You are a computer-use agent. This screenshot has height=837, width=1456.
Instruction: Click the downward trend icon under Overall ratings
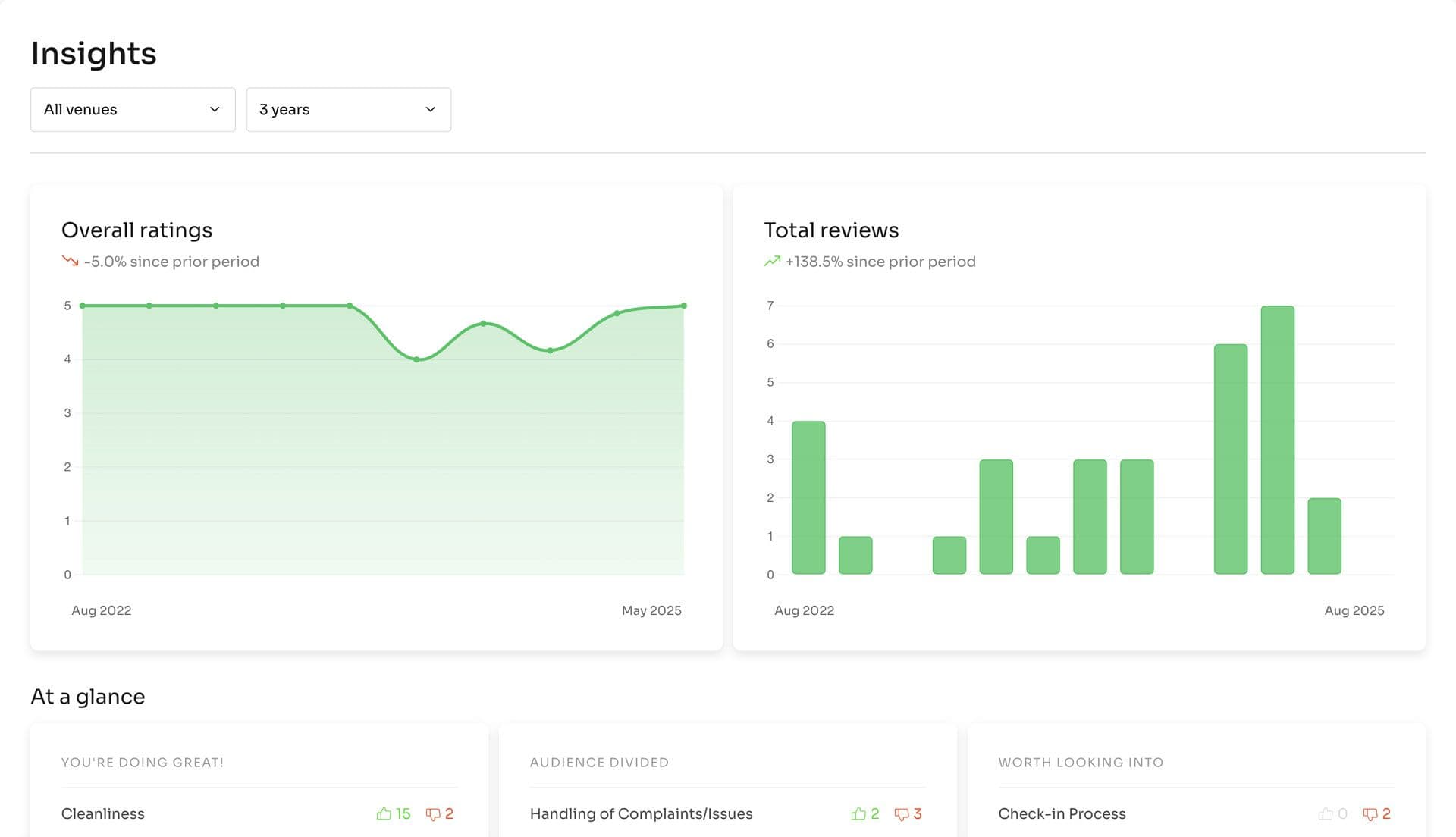point(70,261)
